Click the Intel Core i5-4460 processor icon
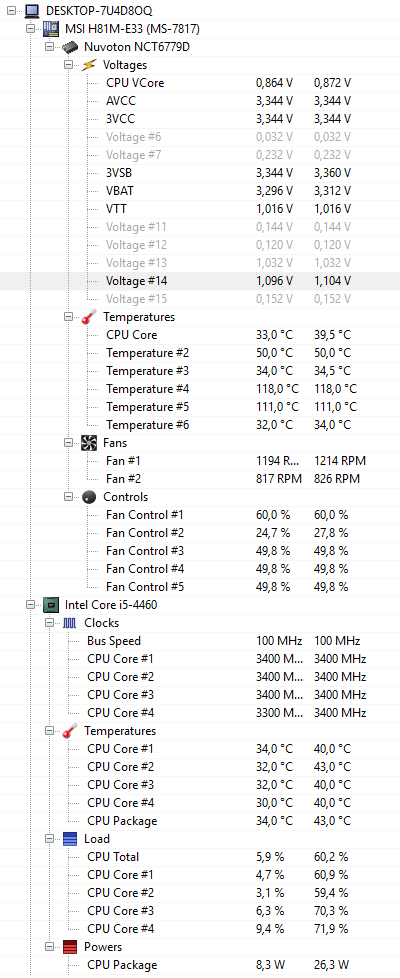The image size is (400, 978). [x=51, y=604]
